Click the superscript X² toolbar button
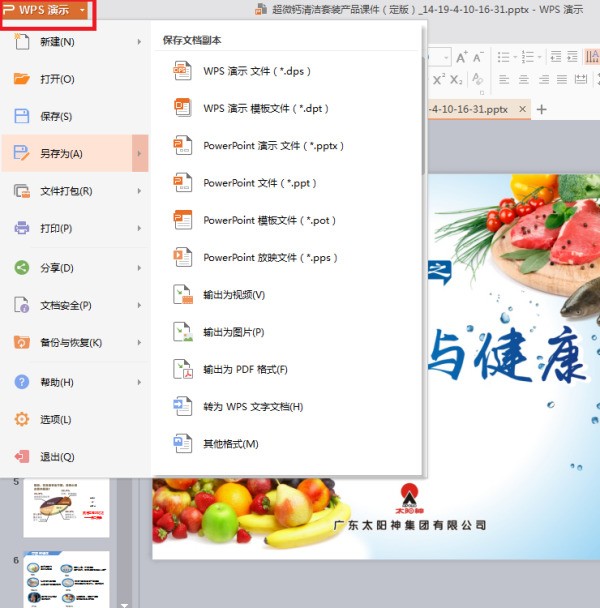The image size is (600, 608). [438, 80]
